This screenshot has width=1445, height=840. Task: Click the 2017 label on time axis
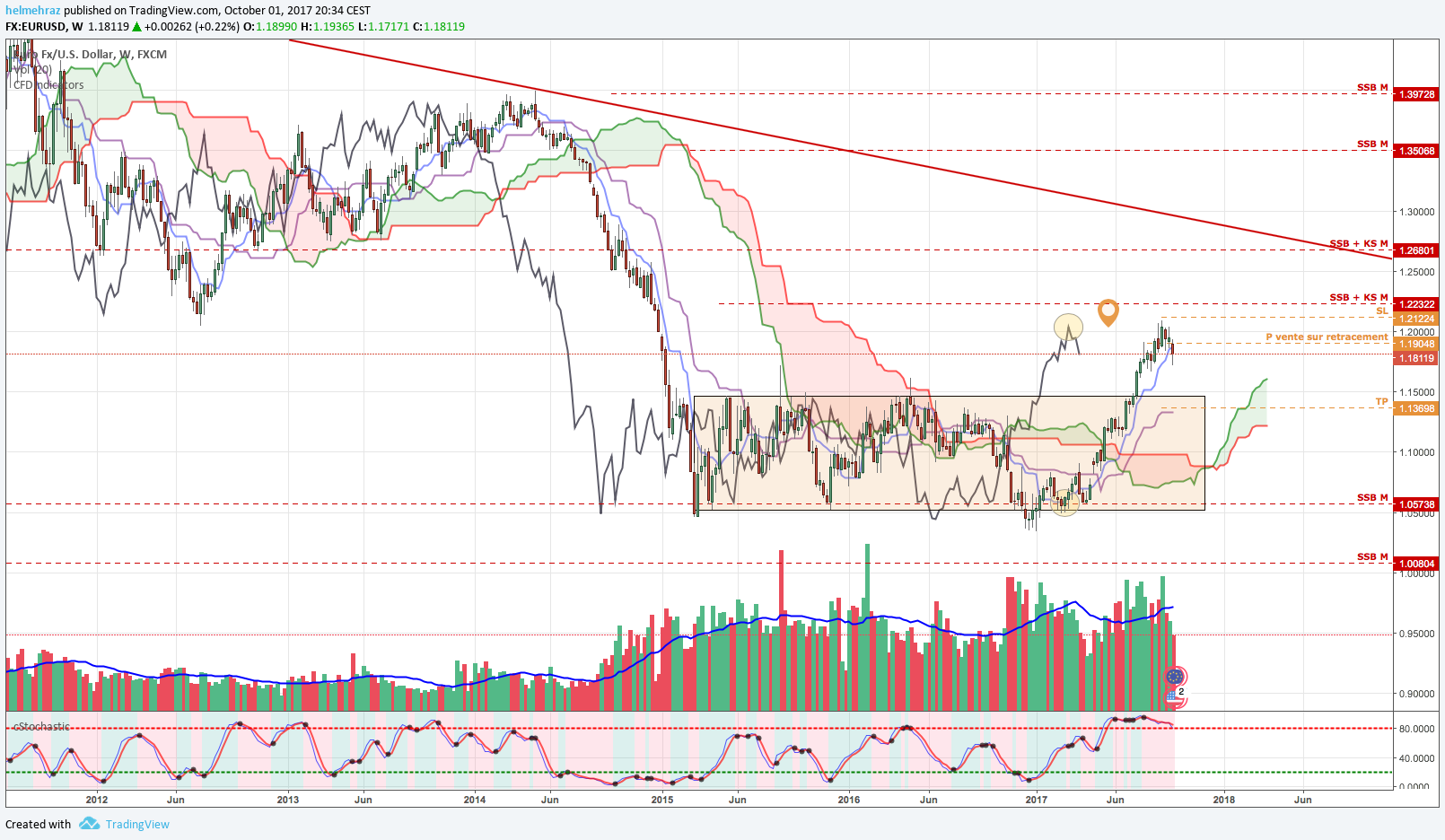coord(1037,800)
